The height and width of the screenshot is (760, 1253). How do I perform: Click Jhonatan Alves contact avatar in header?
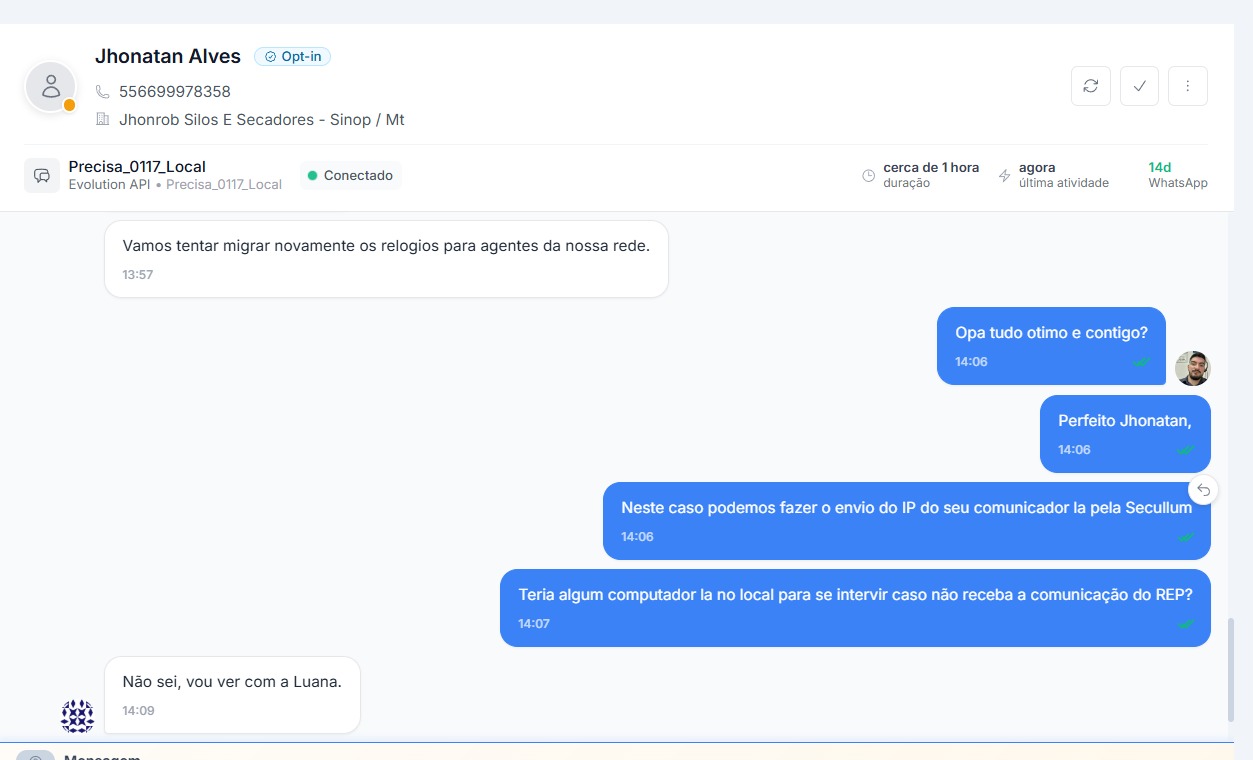coord(50,87)
